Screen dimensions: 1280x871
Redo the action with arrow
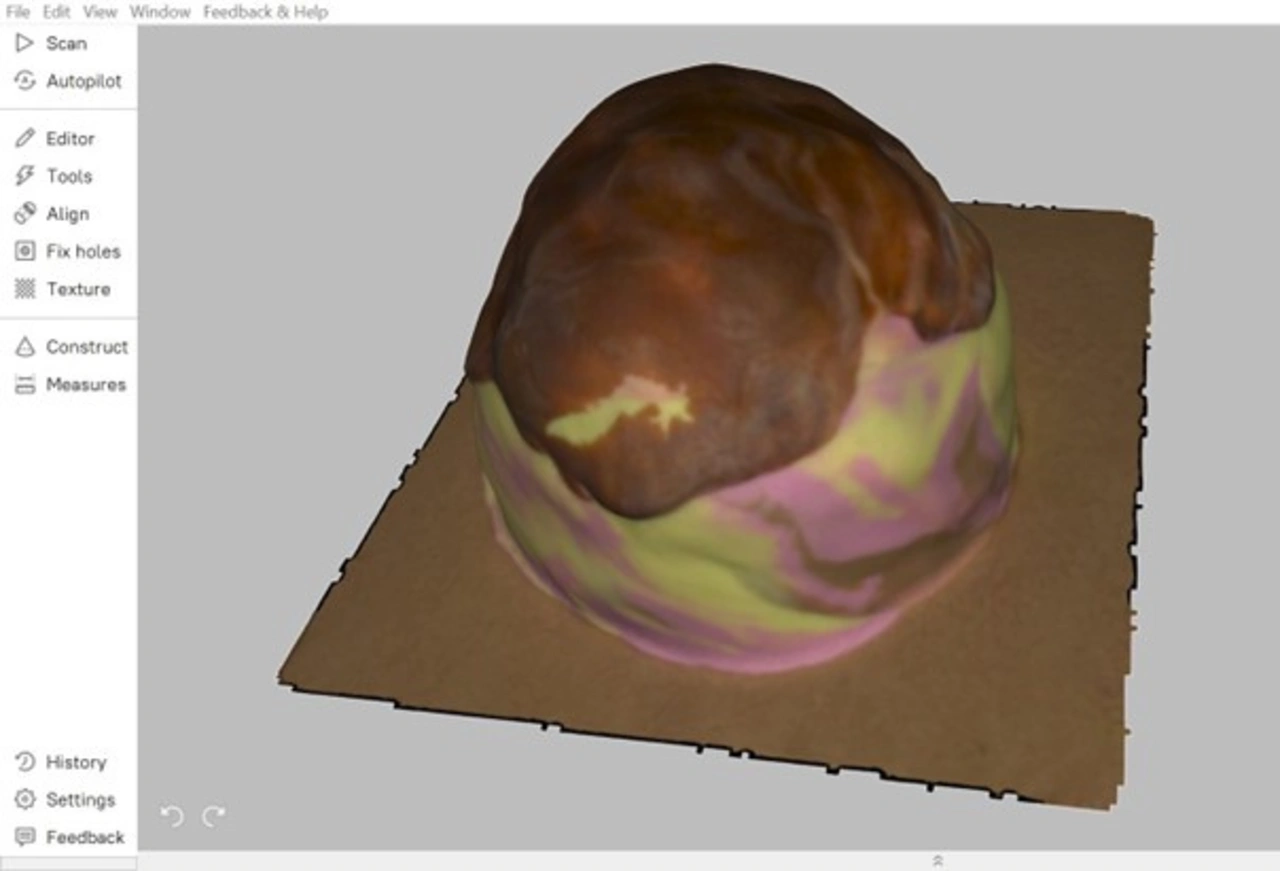214,817
